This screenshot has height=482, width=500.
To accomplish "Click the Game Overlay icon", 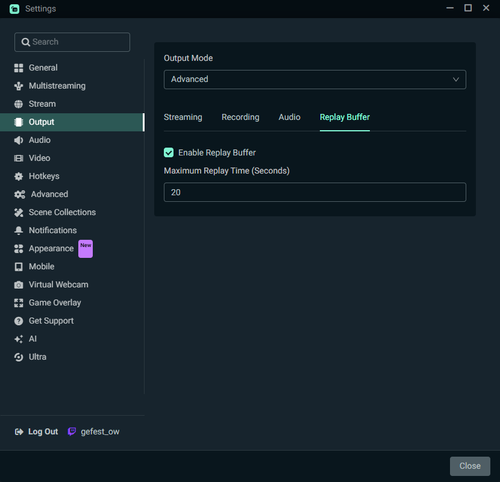I will coord(19,303).
